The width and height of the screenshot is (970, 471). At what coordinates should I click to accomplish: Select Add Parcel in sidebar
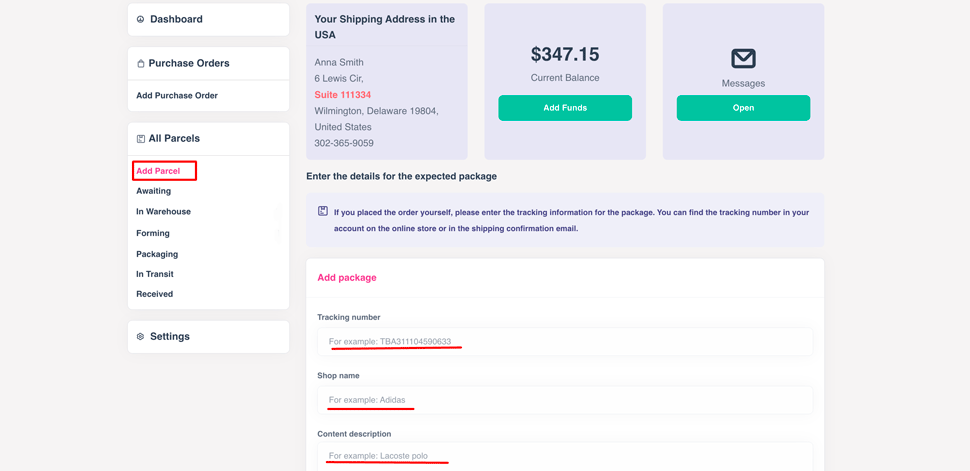click(159, 171)
